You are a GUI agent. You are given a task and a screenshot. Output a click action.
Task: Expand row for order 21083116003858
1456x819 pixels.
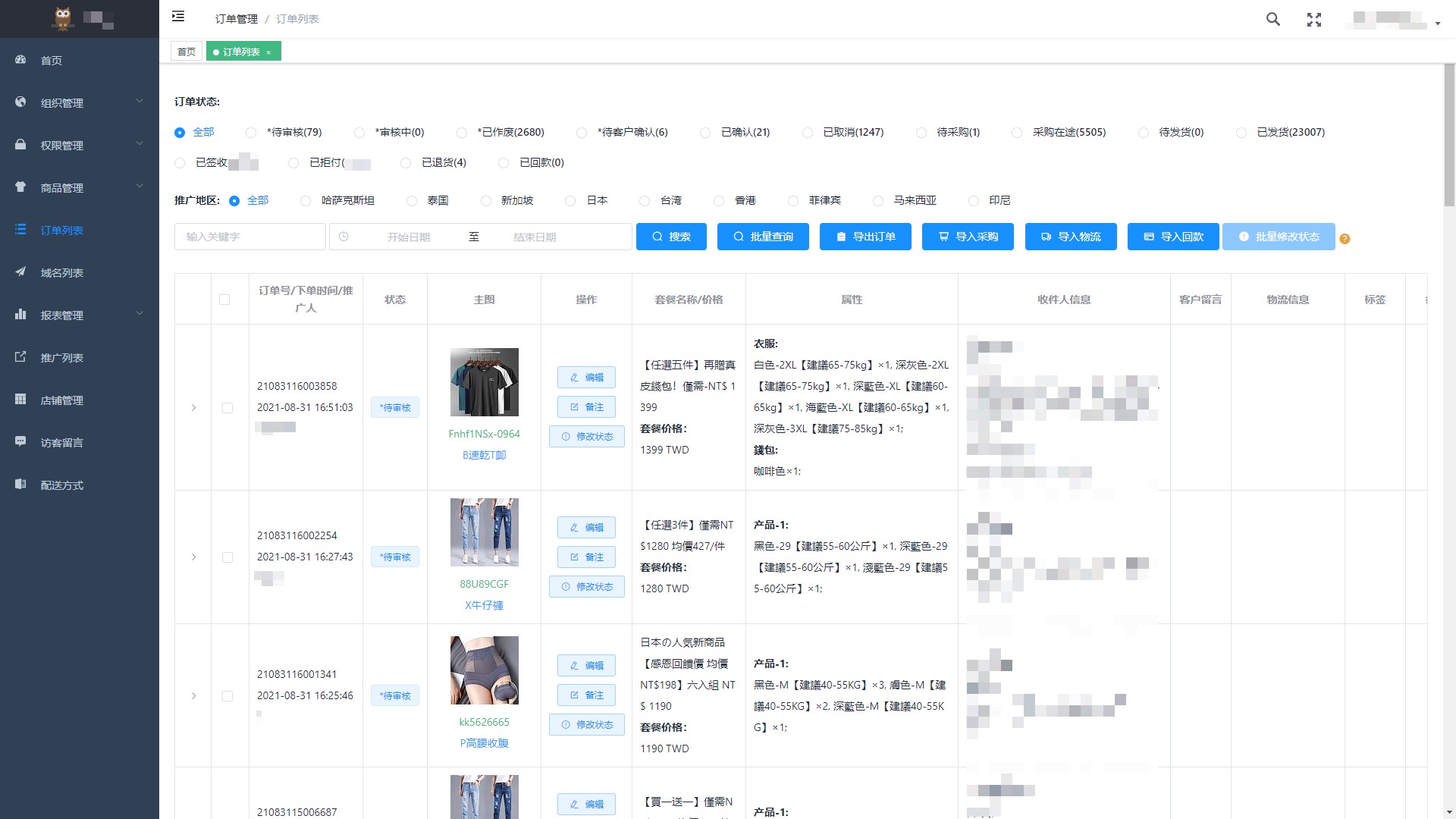193,408
